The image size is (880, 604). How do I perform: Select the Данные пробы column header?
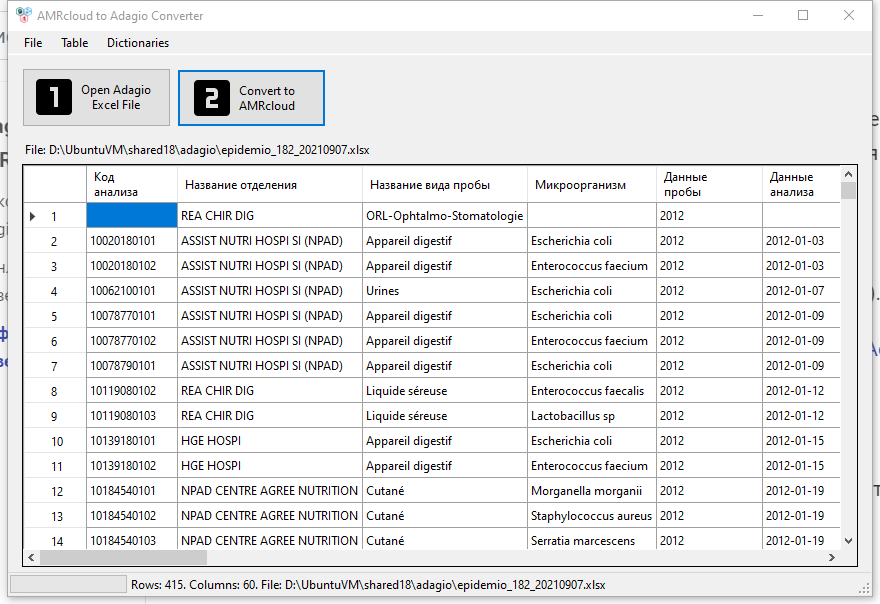click(709, 184)
